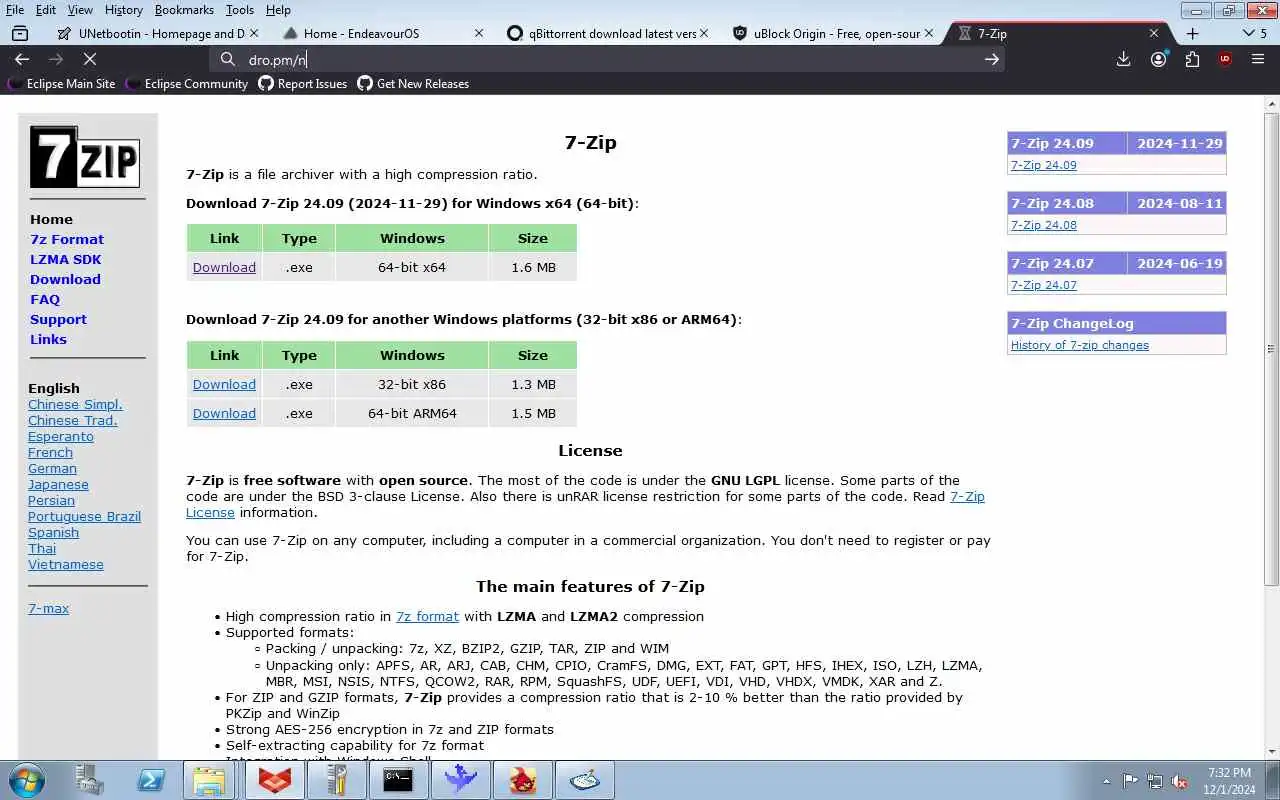Image resolution: width=1280 pixels, height=800 pixels.
Task: Open the red-and-white box taskbar icon
Action: coord(274,780)
